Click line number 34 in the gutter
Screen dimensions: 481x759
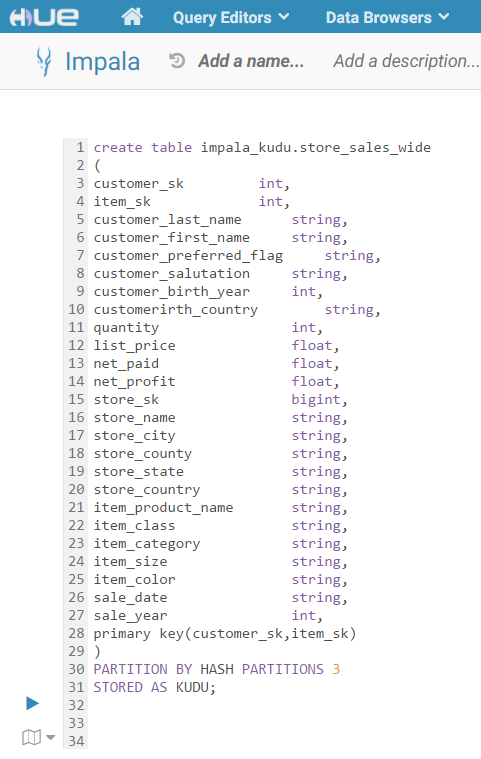click(x=76, y=741)
